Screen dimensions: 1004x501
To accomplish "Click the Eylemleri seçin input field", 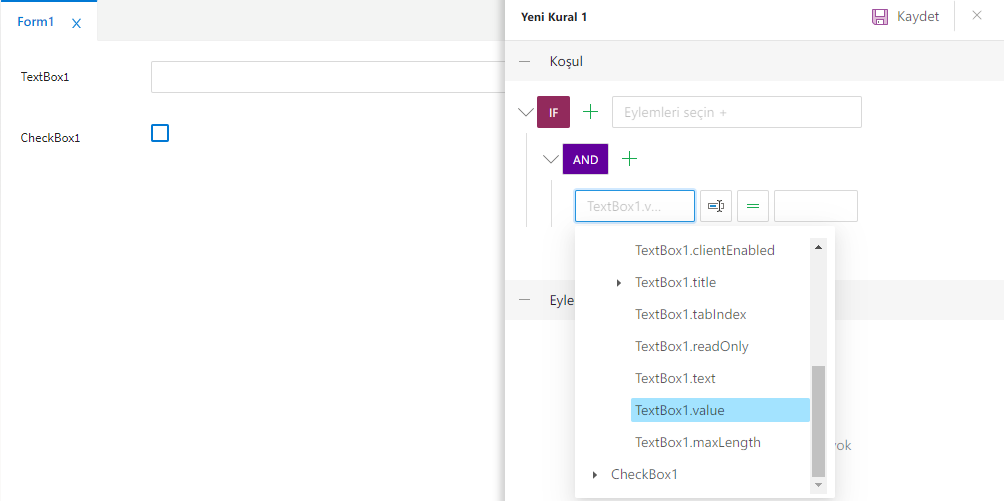I will point(736,112).
